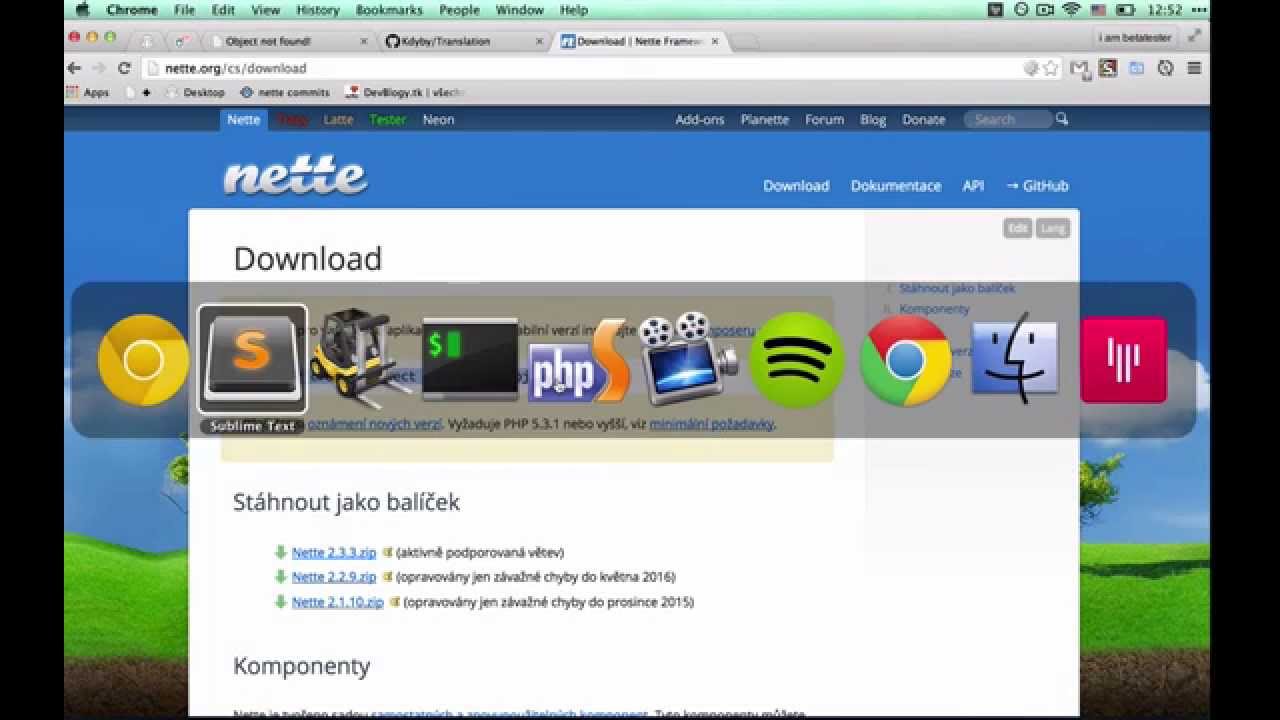Viewport: 1280px width, 720px height.
Task: Open the API navigation link
Action: click(x=973, y=186)
